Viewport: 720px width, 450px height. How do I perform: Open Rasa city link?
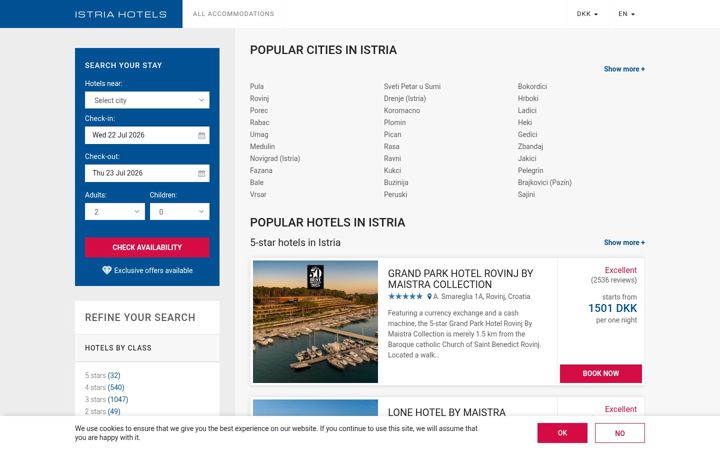pyautogui.click(x=392, y=146)
